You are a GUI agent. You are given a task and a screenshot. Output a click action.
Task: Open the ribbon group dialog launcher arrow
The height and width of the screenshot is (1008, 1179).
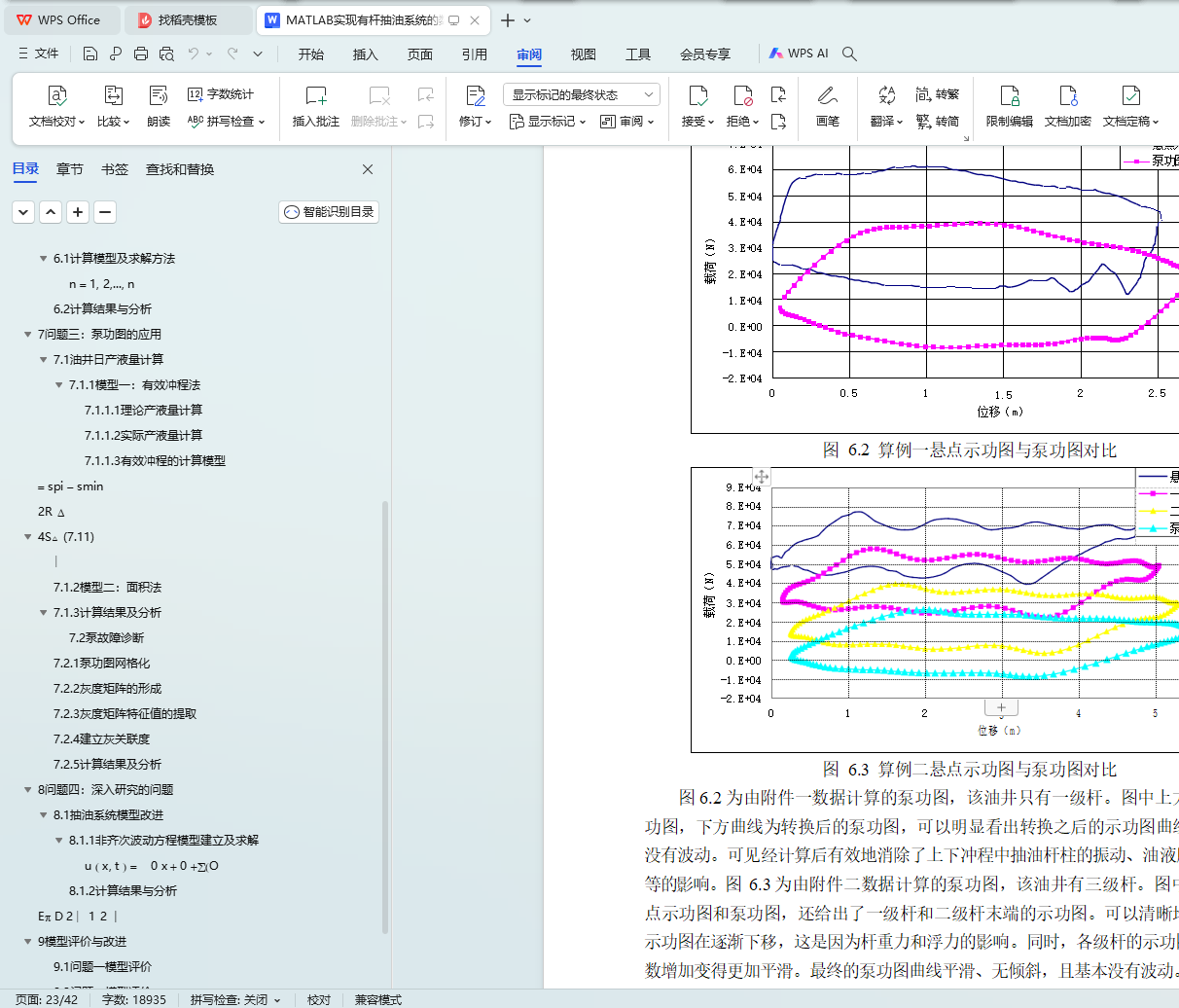[x=967, y=138]
